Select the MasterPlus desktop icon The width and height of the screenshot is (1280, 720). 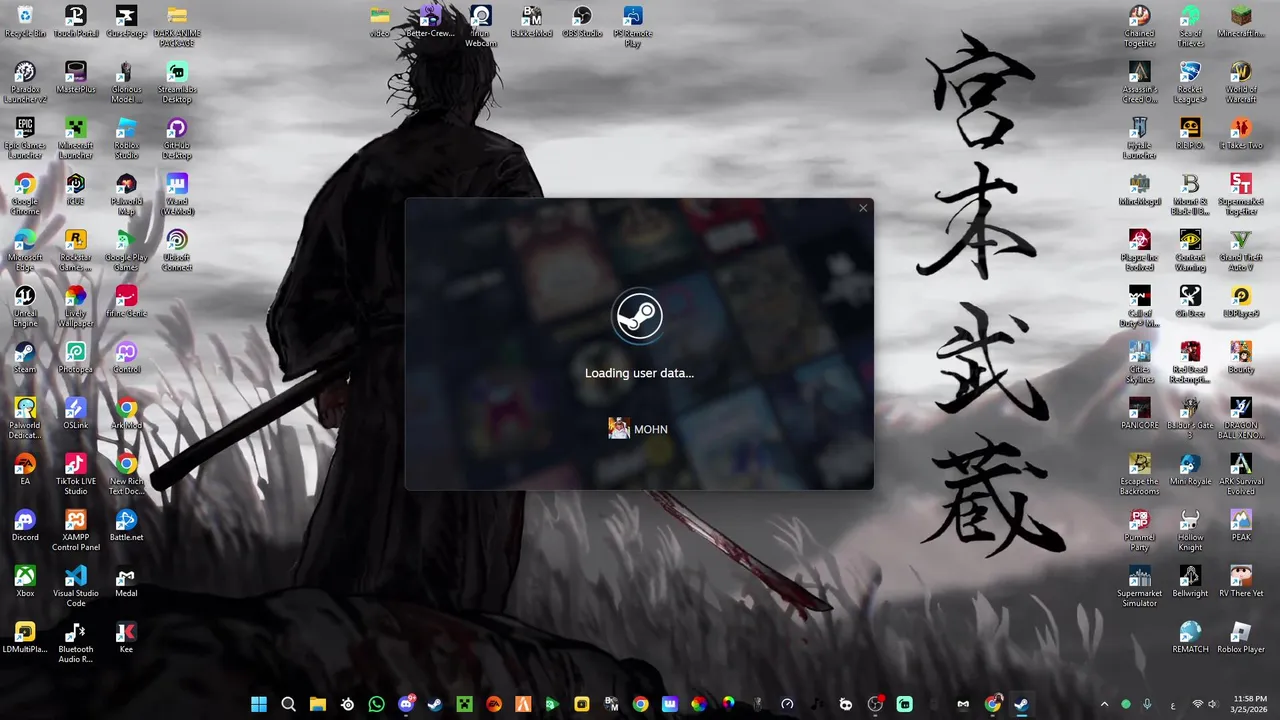coord(75,78)
